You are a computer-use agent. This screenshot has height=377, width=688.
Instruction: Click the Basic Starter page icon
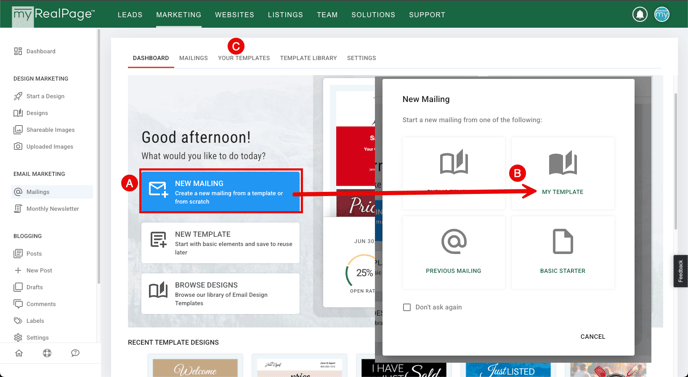tap(563, 242)
